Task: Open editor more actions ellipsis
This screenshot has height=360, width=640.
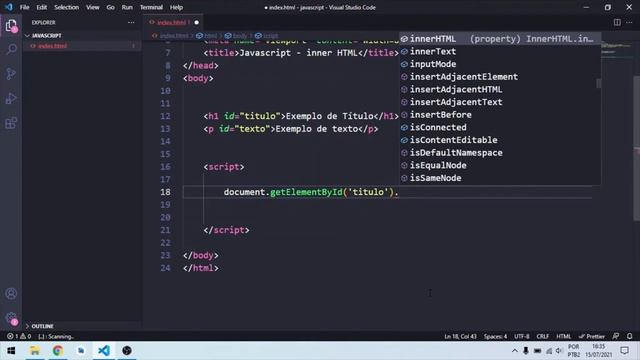Action: tap(629, 22)
